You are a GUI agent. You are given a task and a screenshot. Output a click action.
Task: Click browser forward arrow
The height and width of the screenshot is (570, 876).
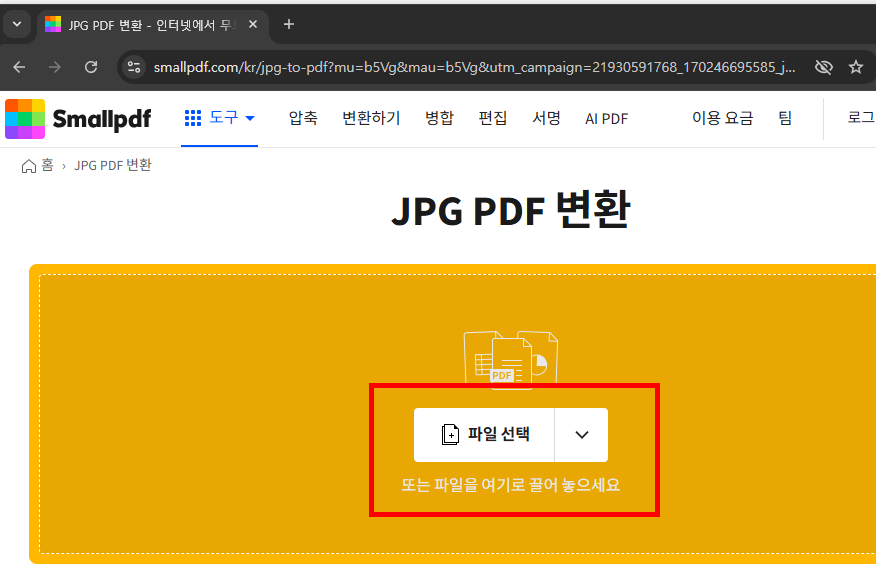tap(55, 68)
